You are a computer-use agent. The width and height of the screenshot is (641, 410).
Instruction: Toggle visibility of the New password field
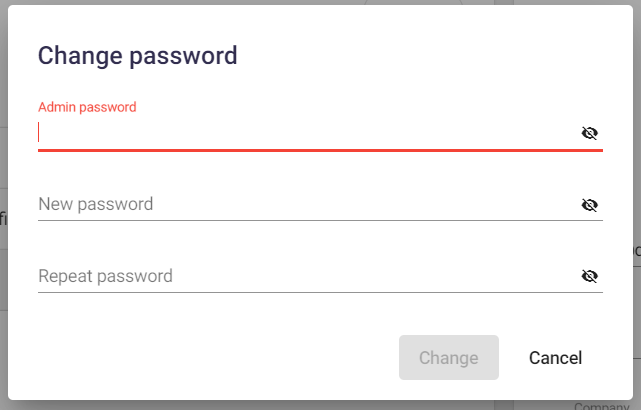[589, 205]
